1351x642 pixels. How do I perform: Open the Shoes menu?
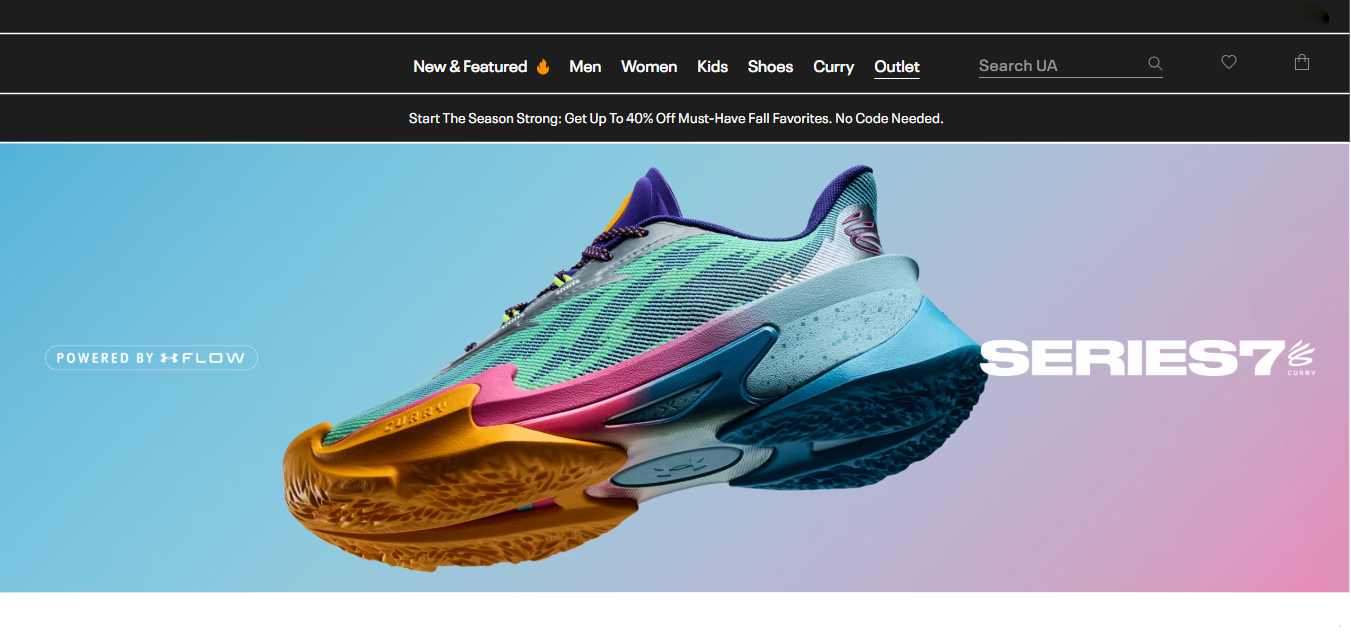tap(770, 67)
